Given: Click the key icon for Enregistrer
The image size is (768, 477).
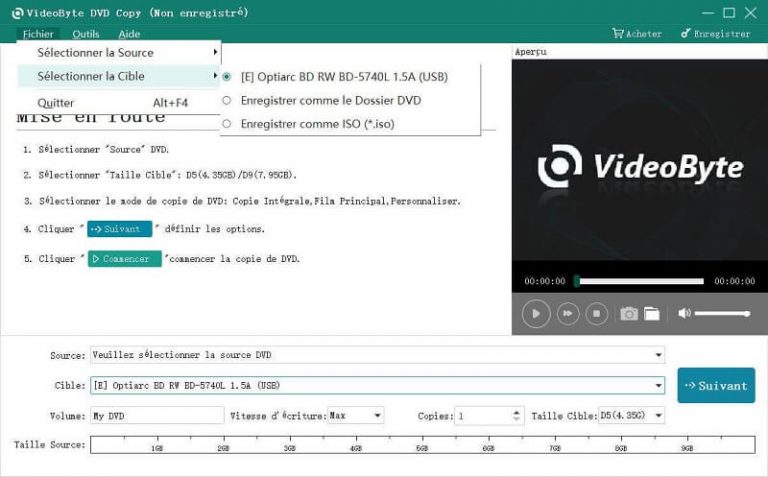Looking at the screenshot, I should pyautogui.click(x=685, y=33).
